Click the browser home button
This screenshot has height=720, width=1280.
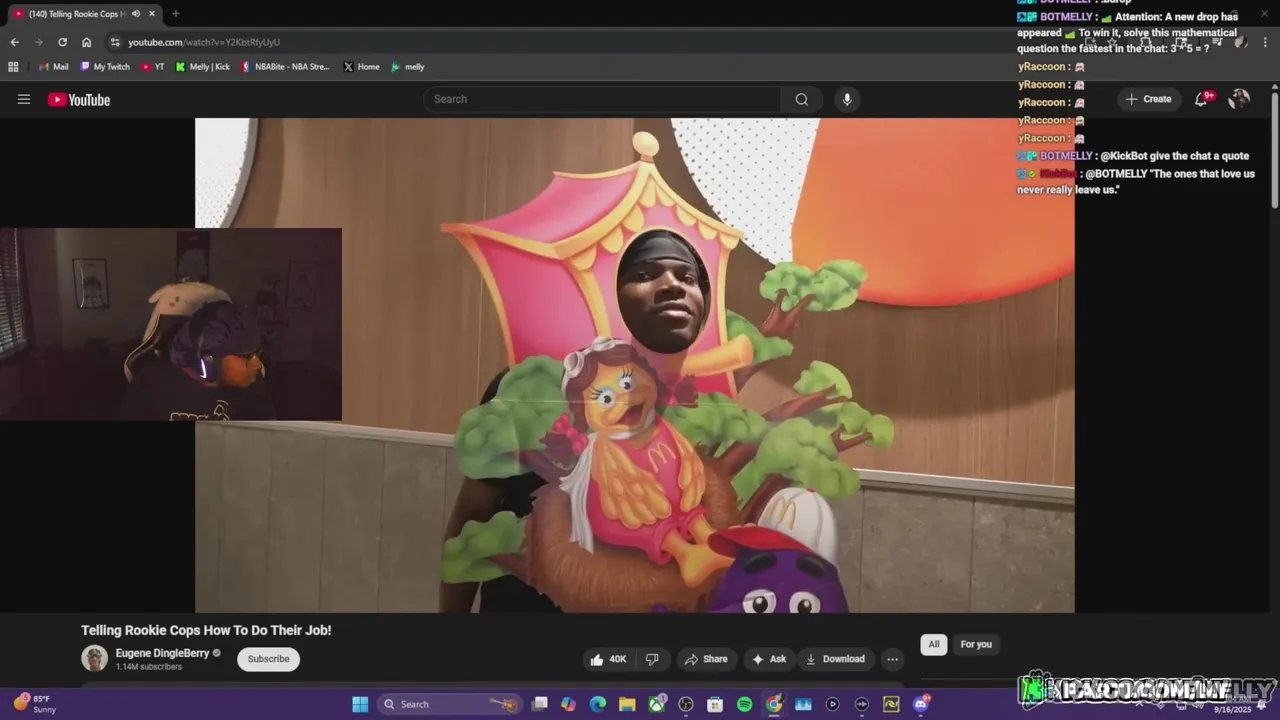tap(86, 42)
